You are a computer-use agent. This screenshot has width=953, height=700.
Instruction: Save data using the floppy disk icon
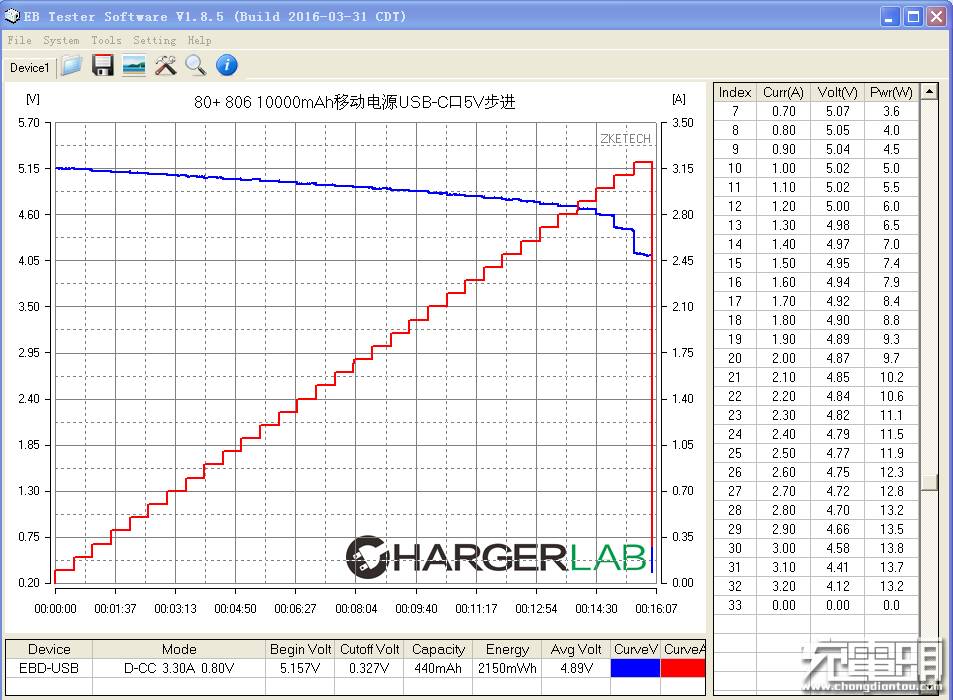[103, 66]
